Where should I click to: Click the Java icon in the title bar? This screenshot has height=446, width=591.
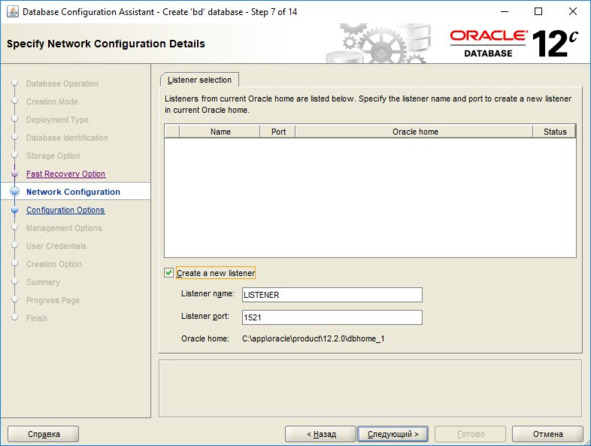[x=13, y=12]
